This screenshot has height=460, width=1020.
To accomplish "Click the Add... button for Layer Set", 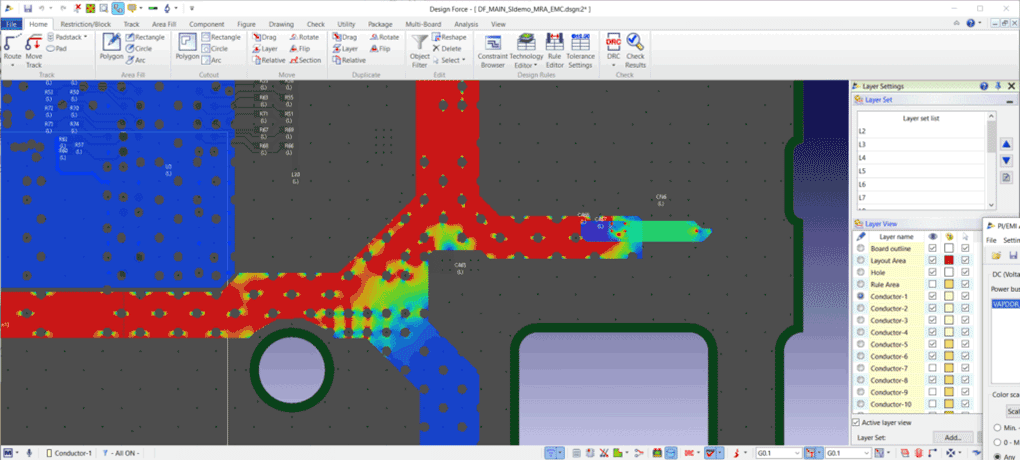I will [952, 437].
